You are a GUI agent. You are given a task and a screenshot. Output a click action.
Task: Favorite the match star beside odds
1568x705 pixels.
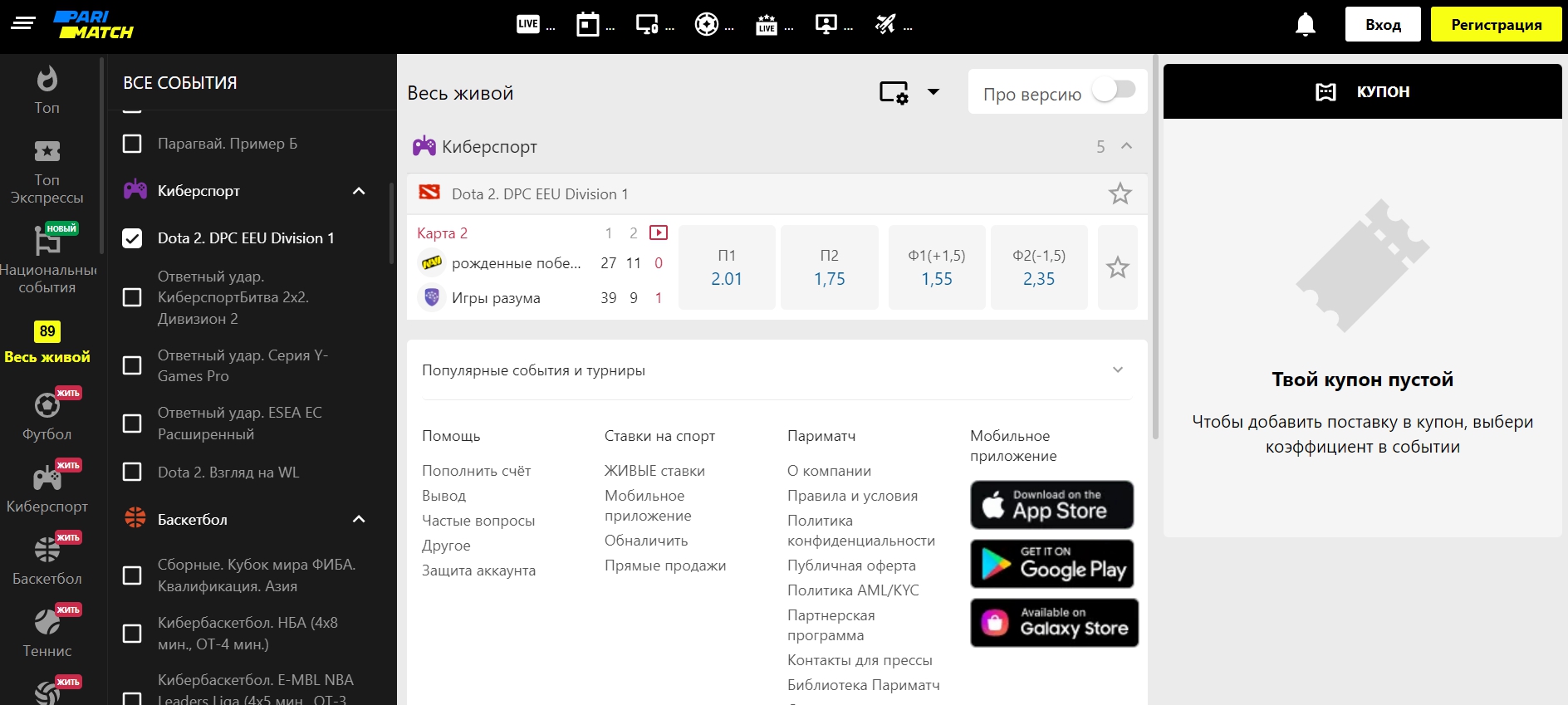1118,267
